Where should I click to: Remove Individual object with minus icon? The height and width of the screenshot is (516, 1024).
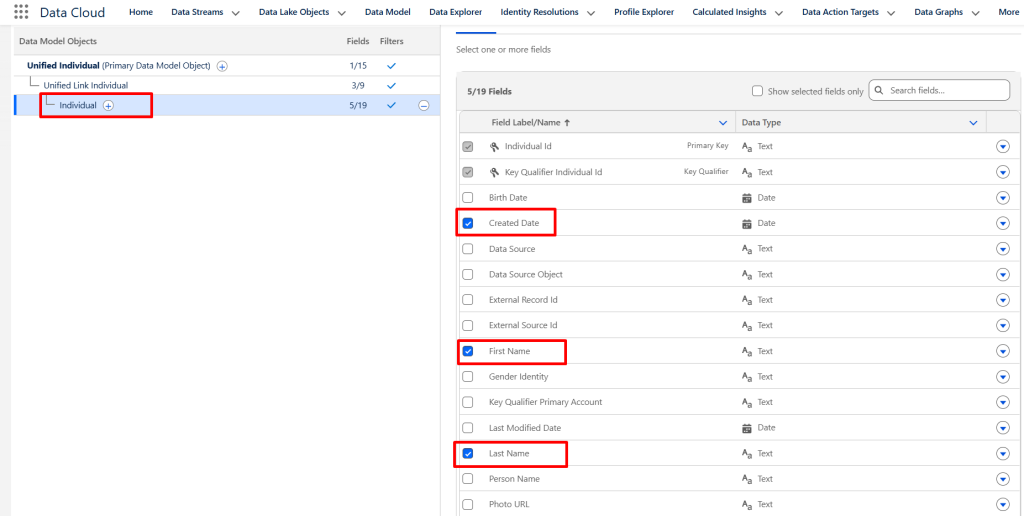tap(424, 106)
